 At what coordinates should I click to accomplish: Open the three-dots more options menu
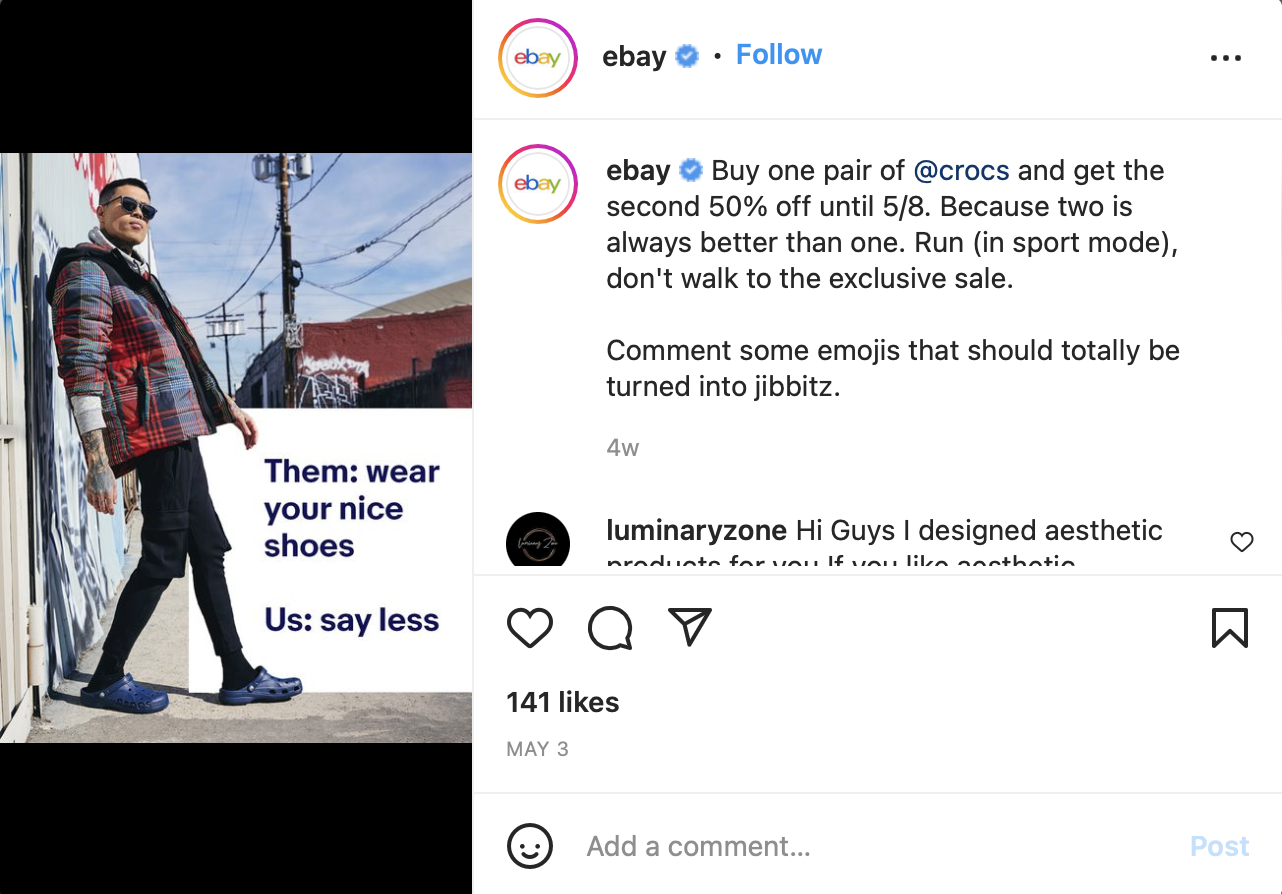pos(1225,58)
